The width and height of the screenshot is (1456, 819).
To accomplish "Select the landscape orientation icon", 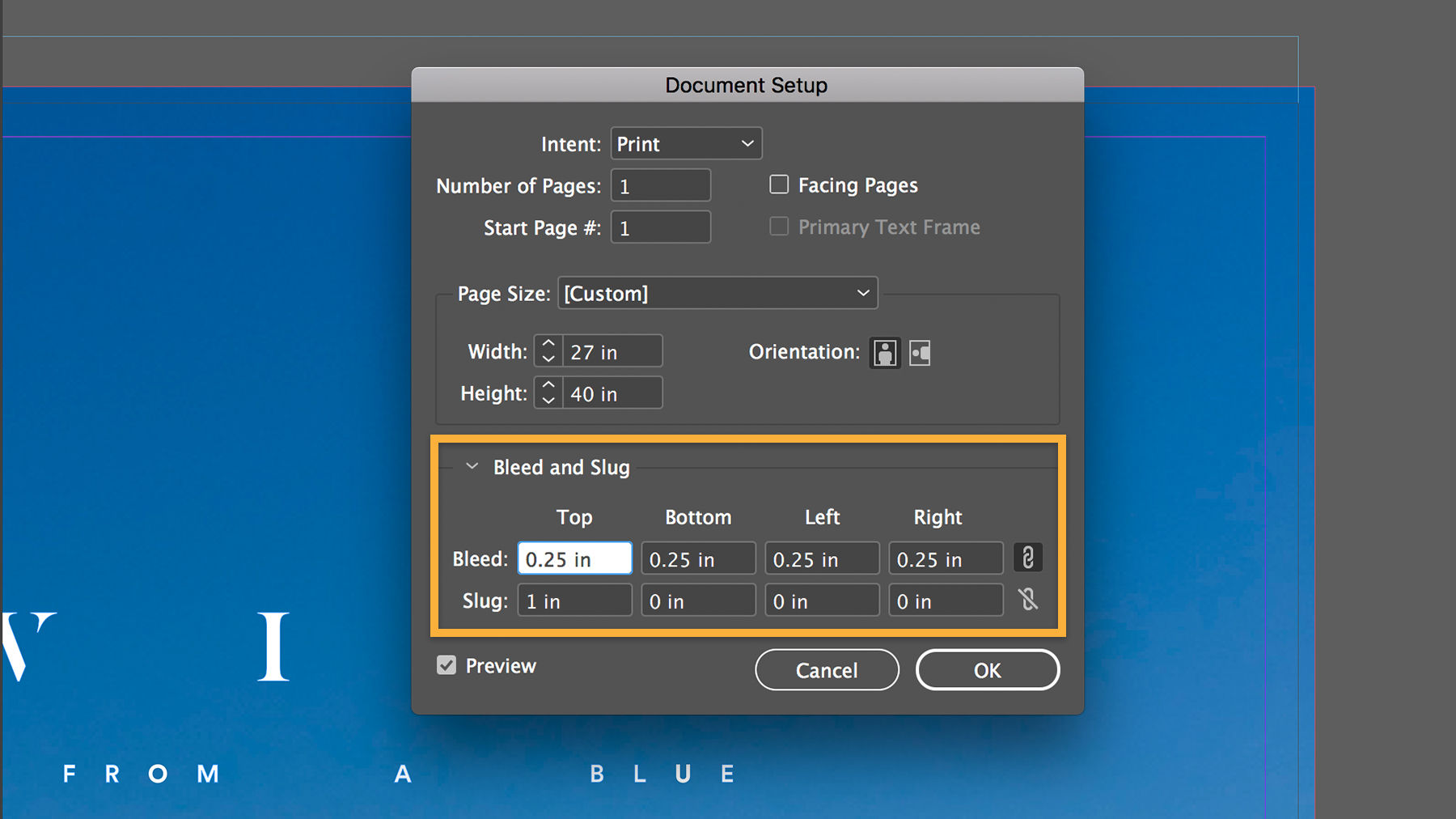I will (x=919, y=352).
